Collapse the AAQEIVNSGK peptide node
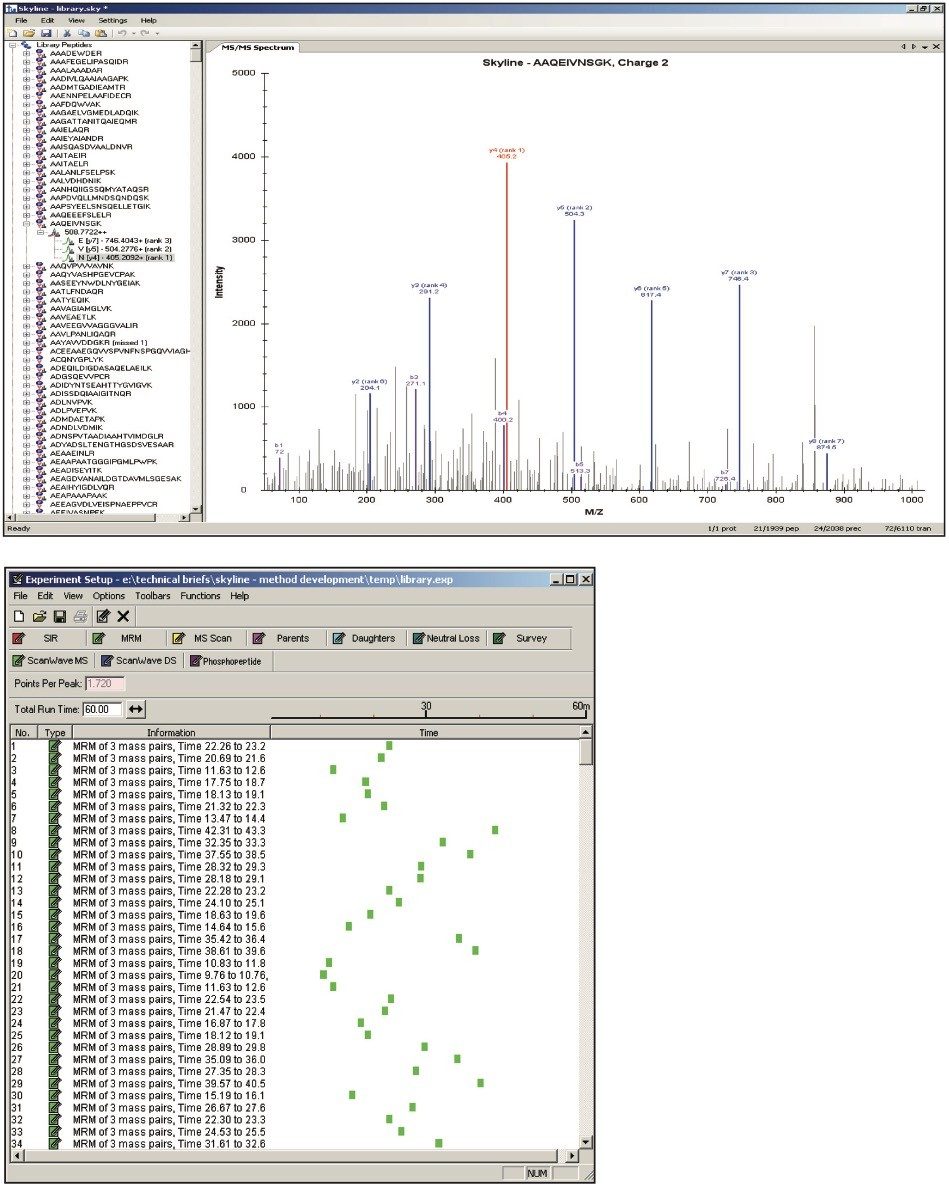 click(27, 223)
